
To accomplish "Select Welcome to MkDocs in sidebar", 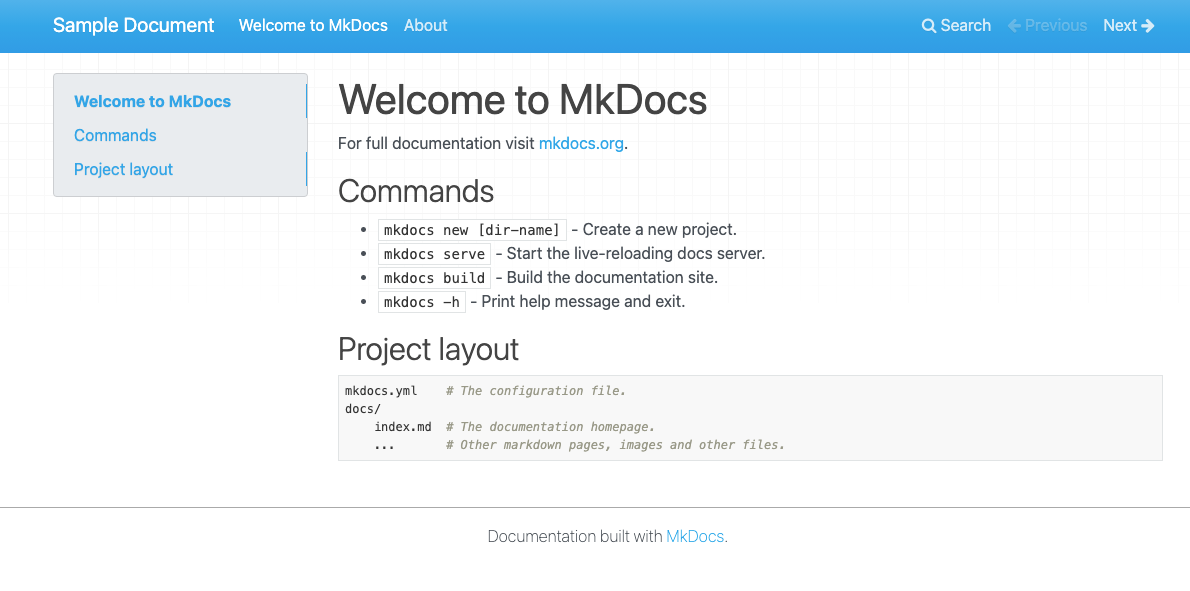I will click(x=153, y=101).
